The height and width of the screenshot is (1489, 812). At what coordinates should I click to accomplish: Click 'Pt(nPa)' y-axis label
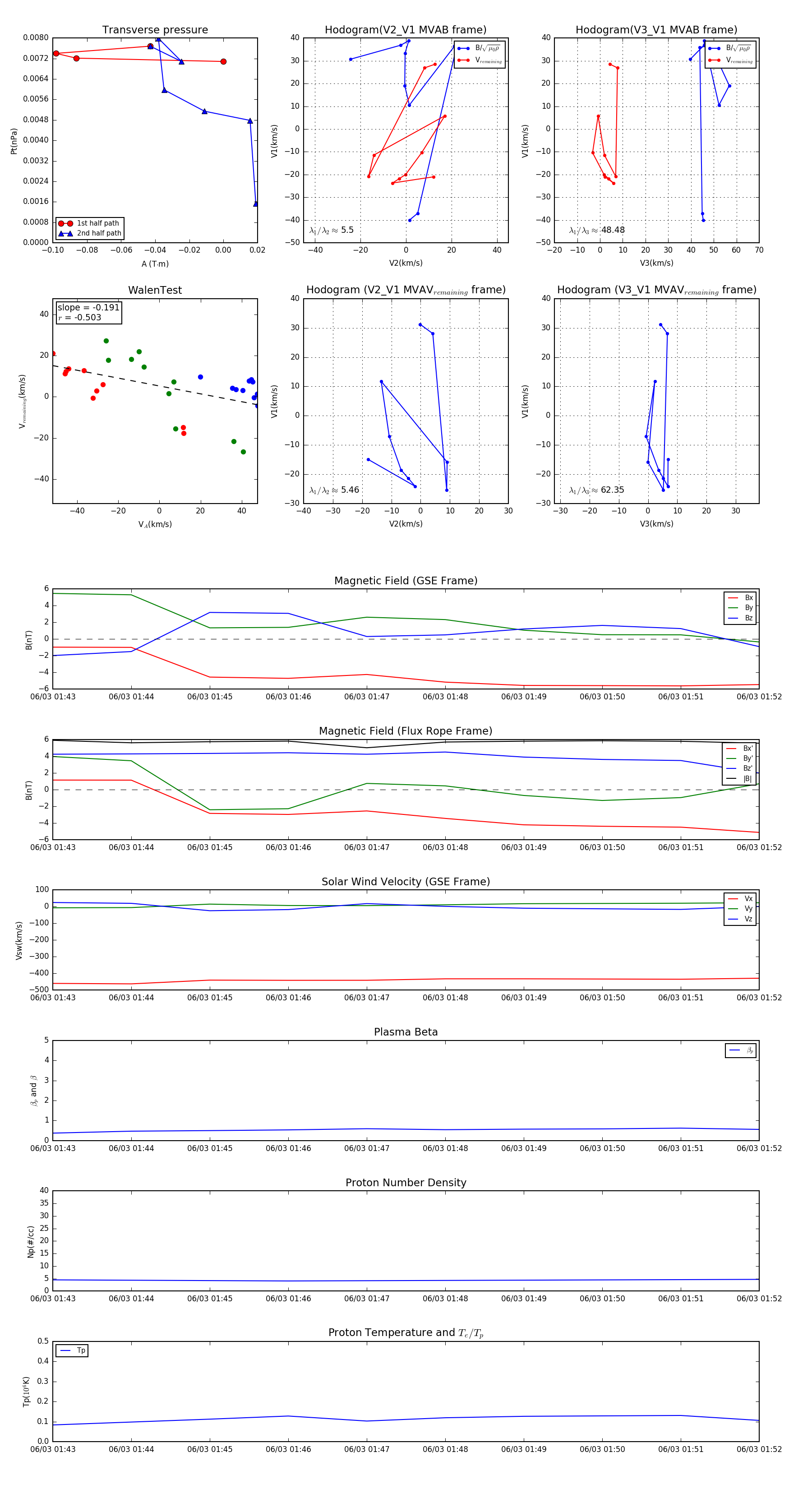(x=14, y=140)
